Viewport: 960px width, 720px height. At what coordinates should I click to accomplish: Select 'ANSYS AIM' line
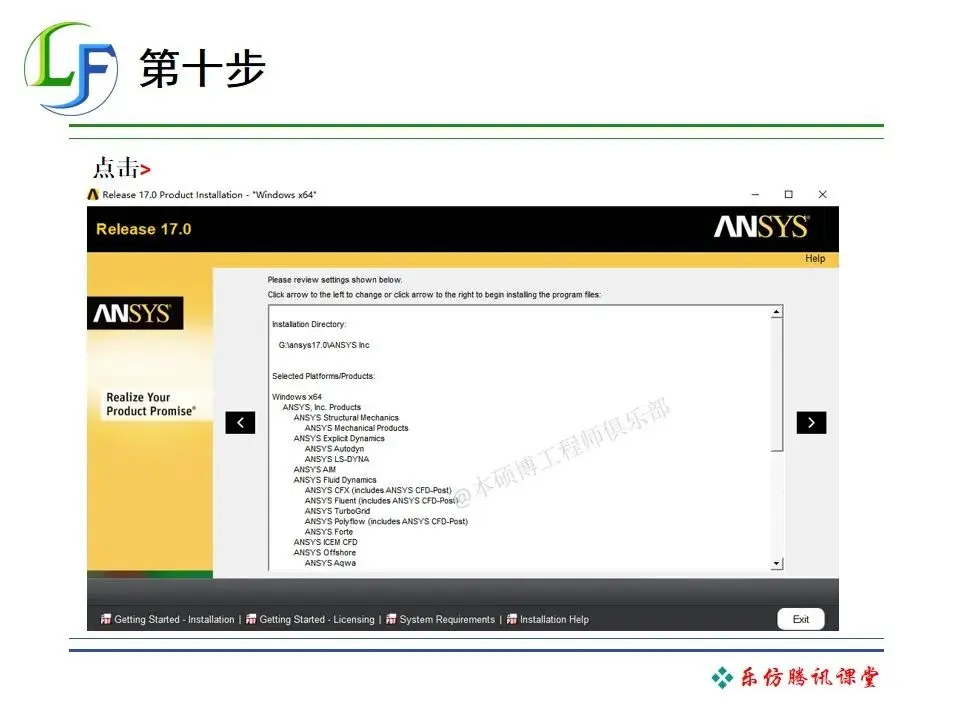click(315, 470)
